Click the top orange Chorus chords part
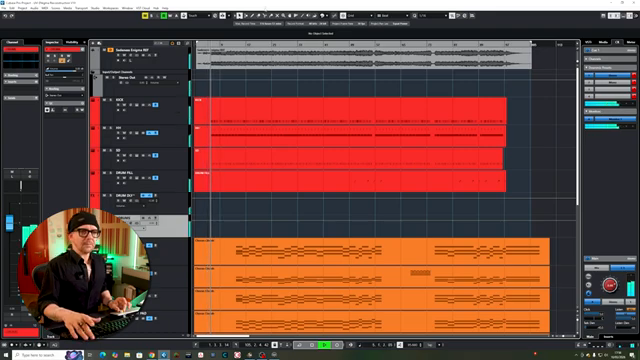This screenshot has height=360, width=640. click(x=371, y=251)
